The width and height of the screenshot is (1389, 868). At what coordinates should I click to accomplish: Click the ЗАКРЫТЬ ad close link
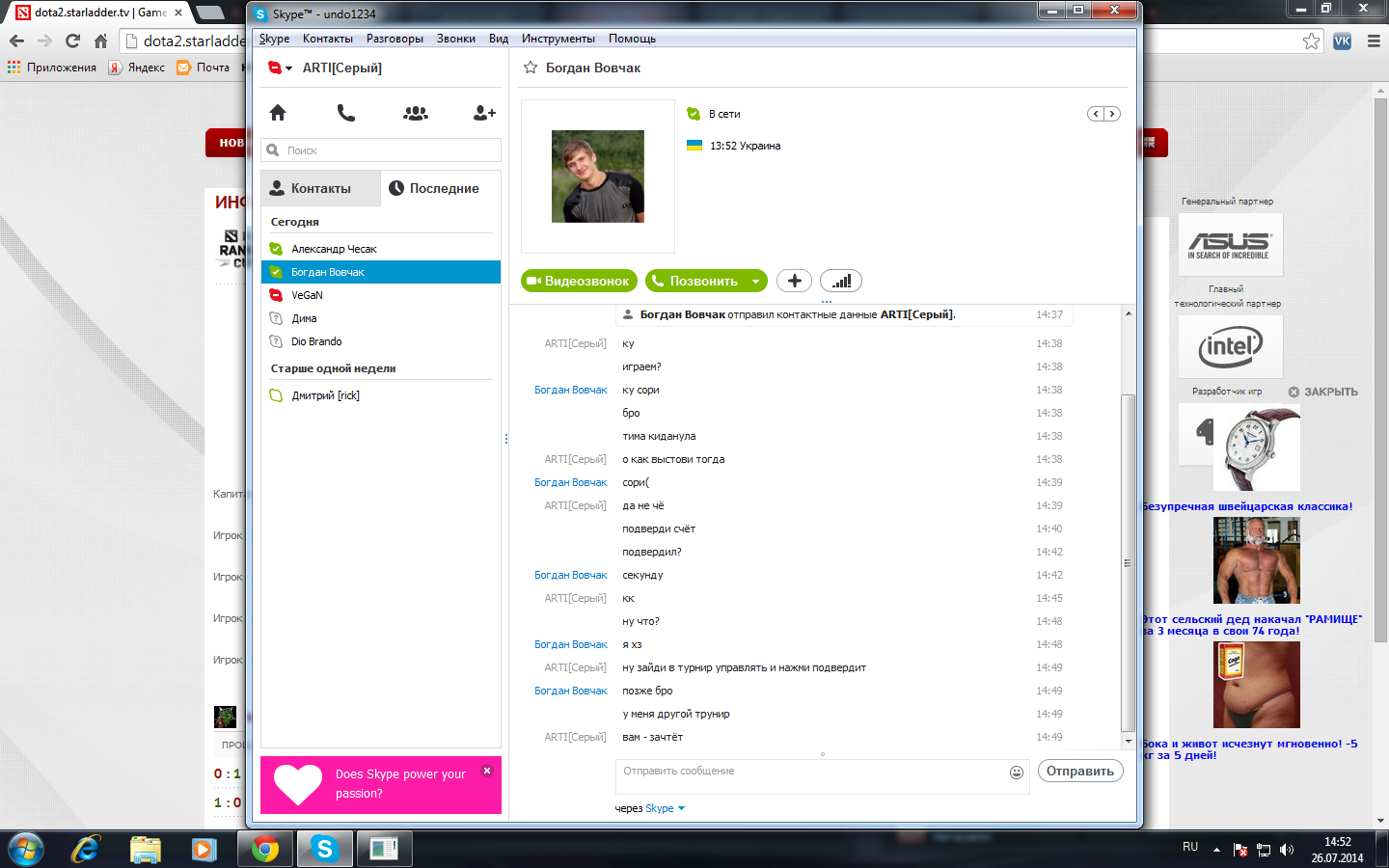pos(1323,392)
